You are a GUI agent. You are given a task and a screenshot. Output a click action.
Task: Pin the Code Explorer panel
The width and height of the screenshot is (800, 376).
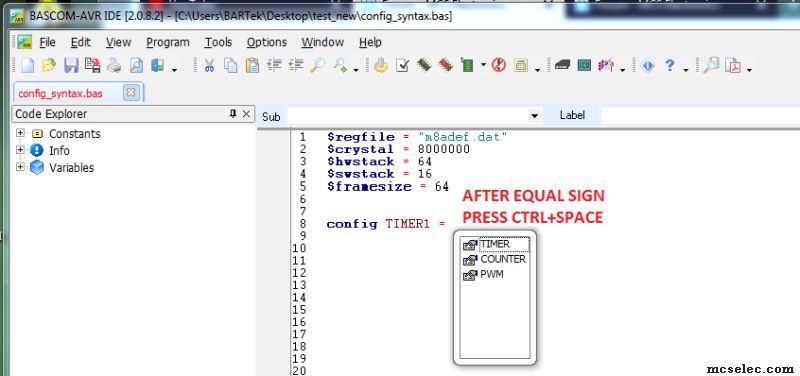click(233, 114)
